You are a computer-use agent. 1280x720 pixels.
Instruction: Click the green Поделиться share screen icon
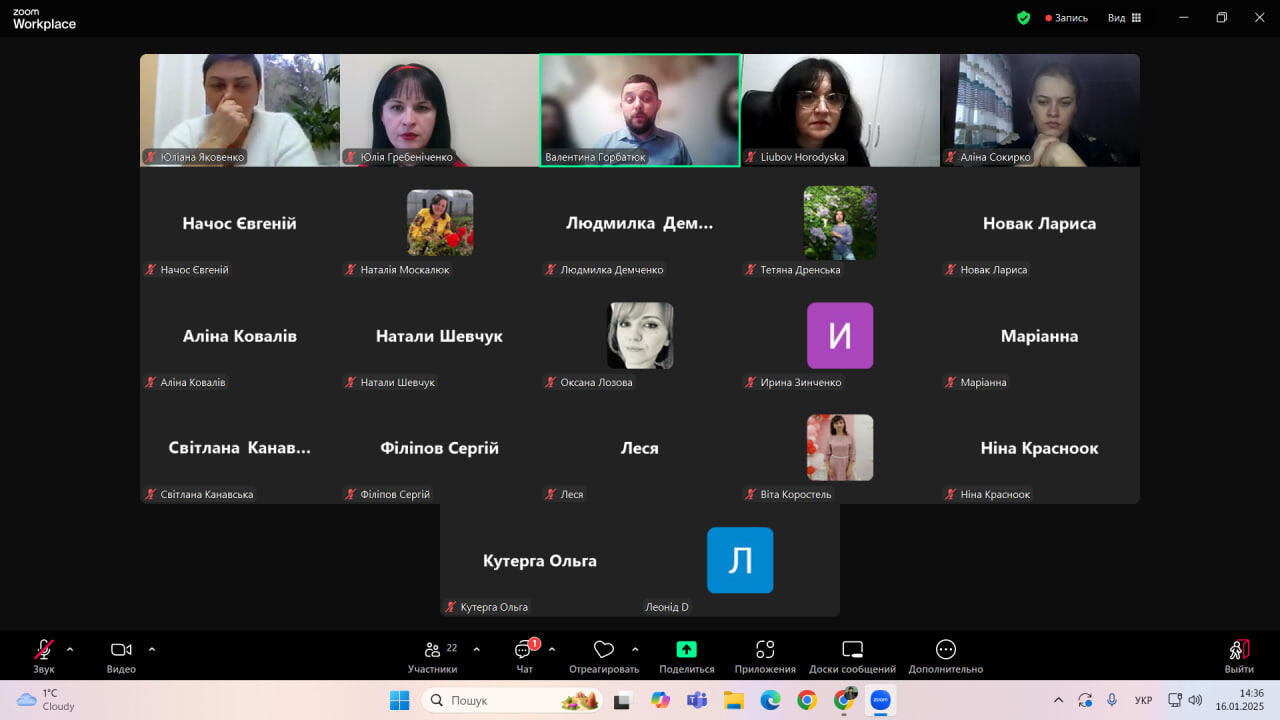(x=687, y=649)
